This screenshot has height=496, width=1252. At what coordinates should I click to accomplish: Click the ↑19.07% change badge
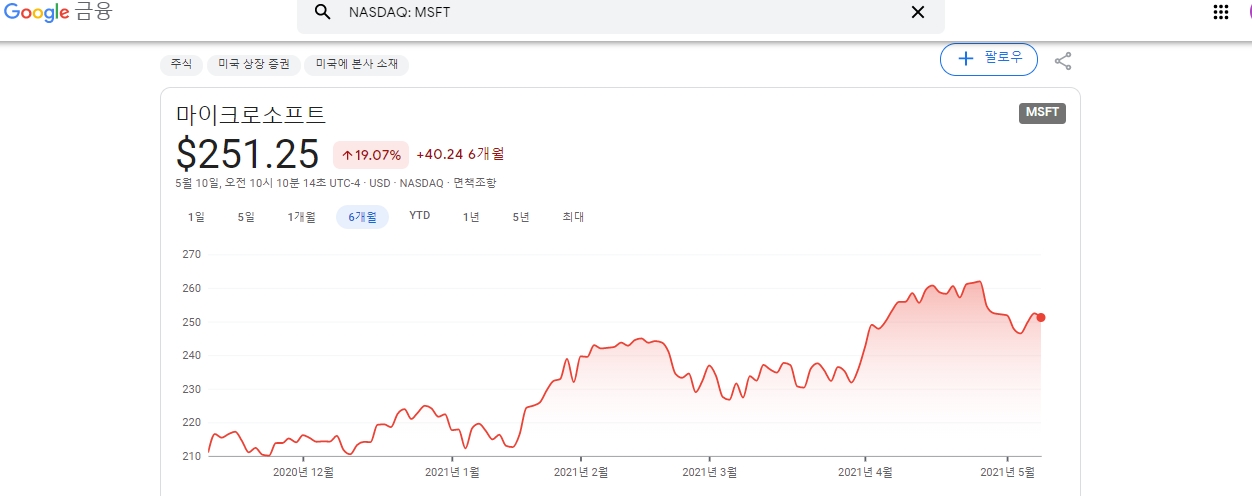(371, 155)
